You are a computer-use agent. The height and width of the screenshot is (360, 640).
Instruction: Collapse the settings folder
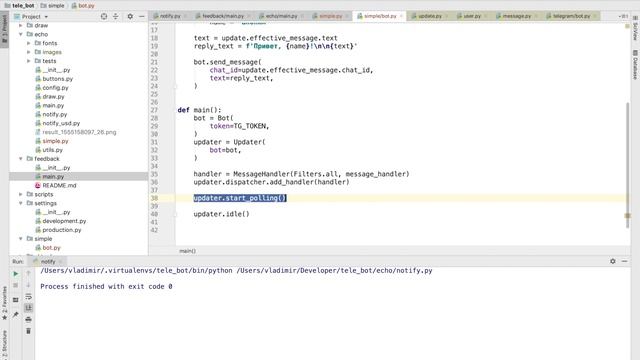click(x=20, y=203)
